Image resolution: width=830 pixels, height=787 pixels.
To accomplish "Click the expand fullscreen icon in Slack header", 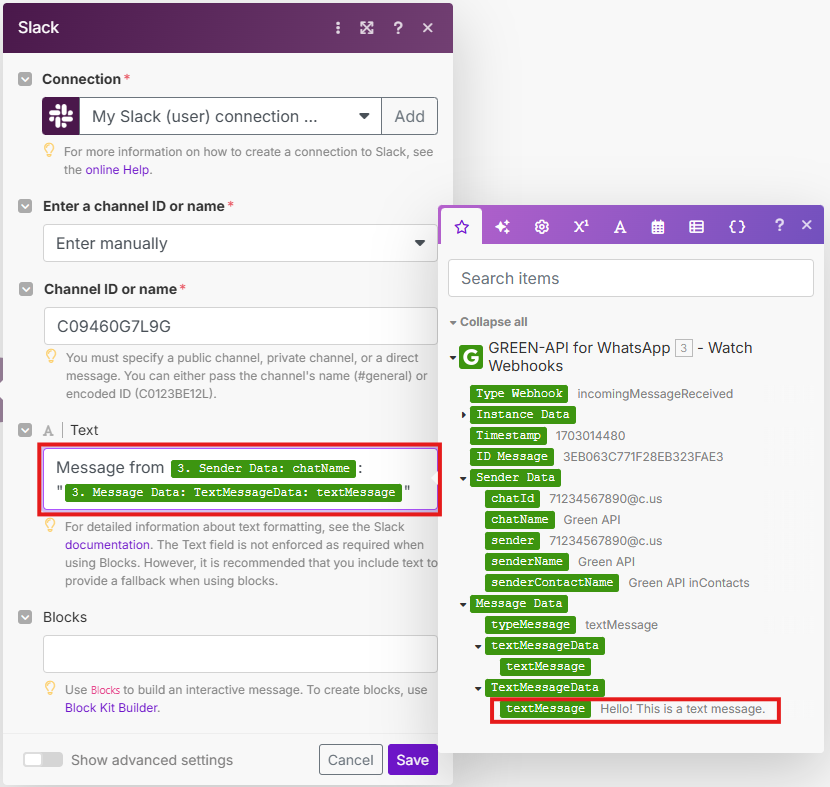I will [367, 28].
